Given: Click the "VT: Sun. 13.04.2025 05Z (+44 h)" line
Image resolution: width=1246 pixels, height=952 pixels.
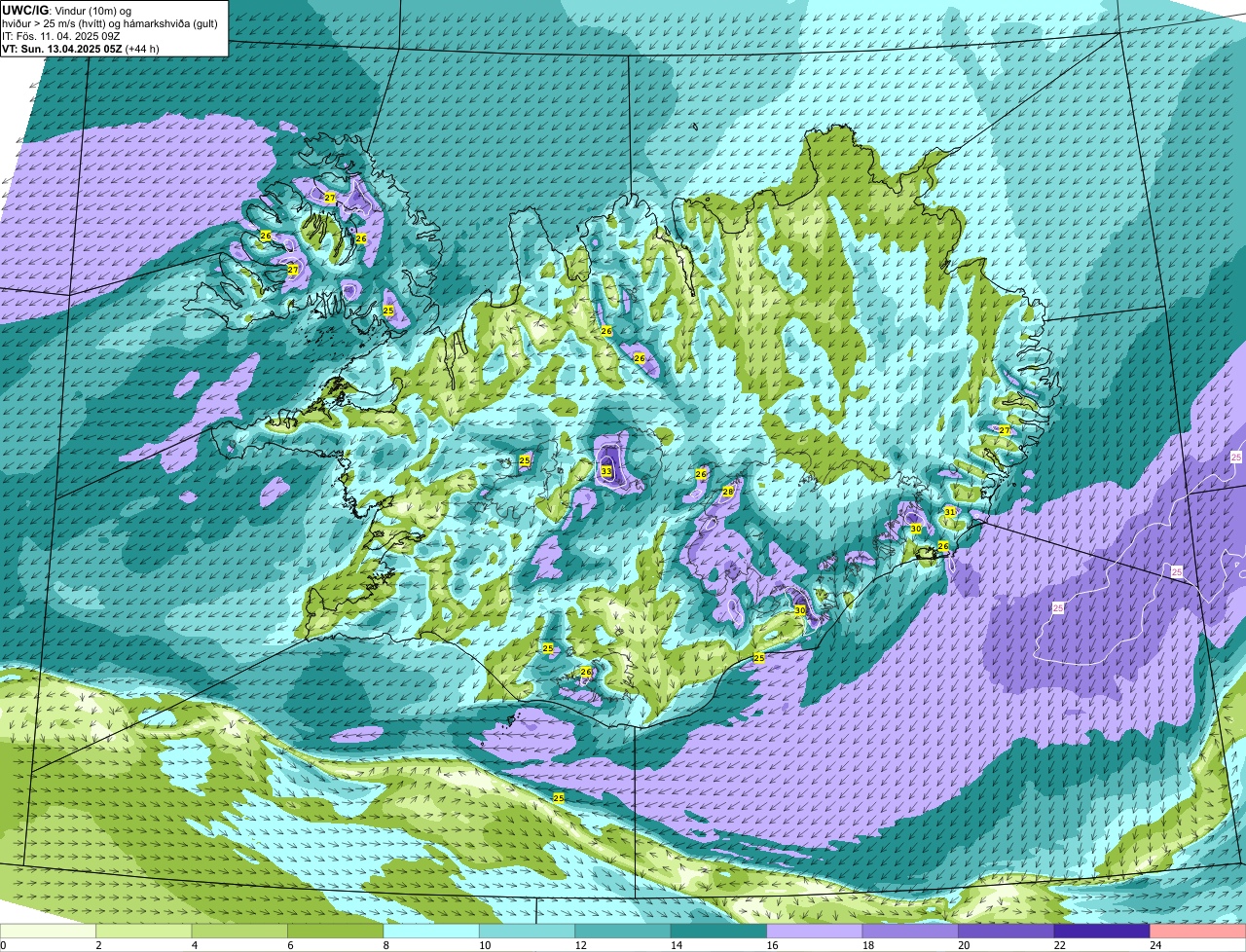Looking at the screenshot, I should point(81,49).
